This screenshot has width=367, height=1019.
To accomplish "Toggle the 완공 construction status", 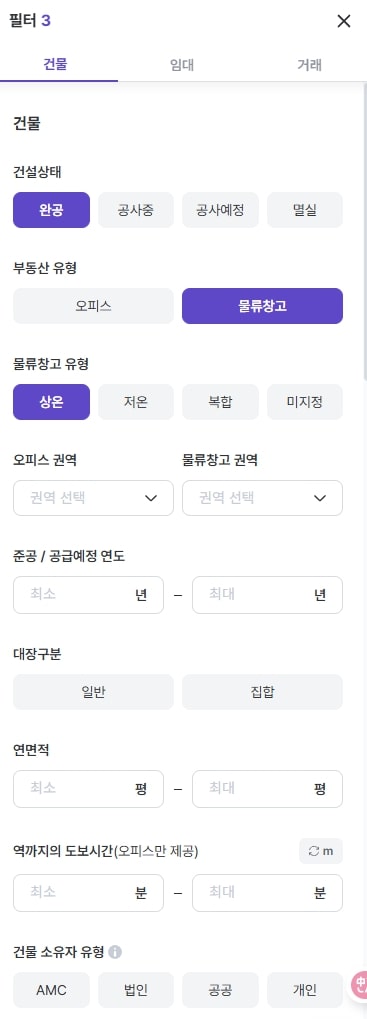I will pyautogui.click(x=51, y=210).
